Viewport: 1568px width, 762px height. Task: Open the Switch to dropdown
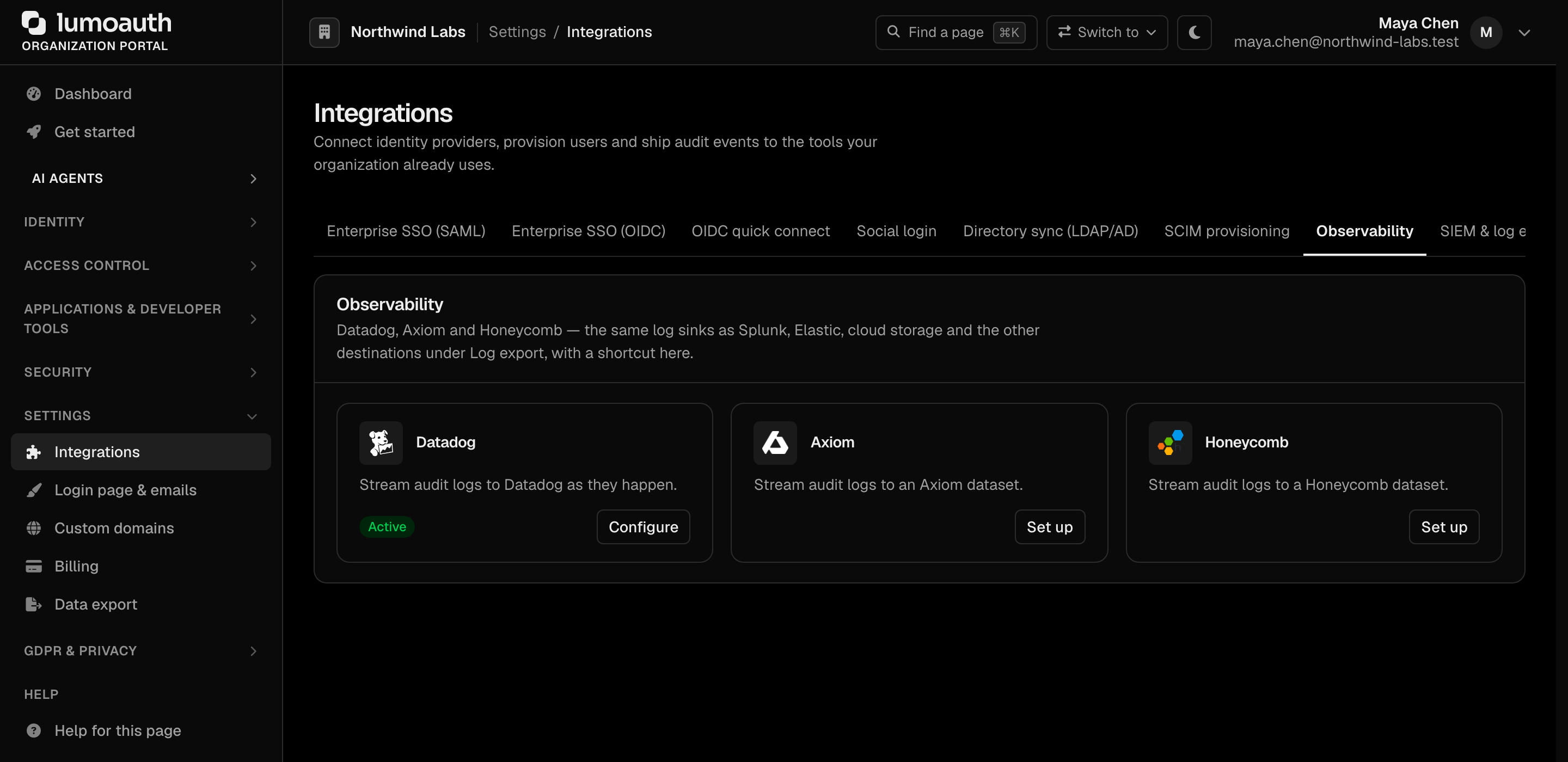tap(1107, 32)
